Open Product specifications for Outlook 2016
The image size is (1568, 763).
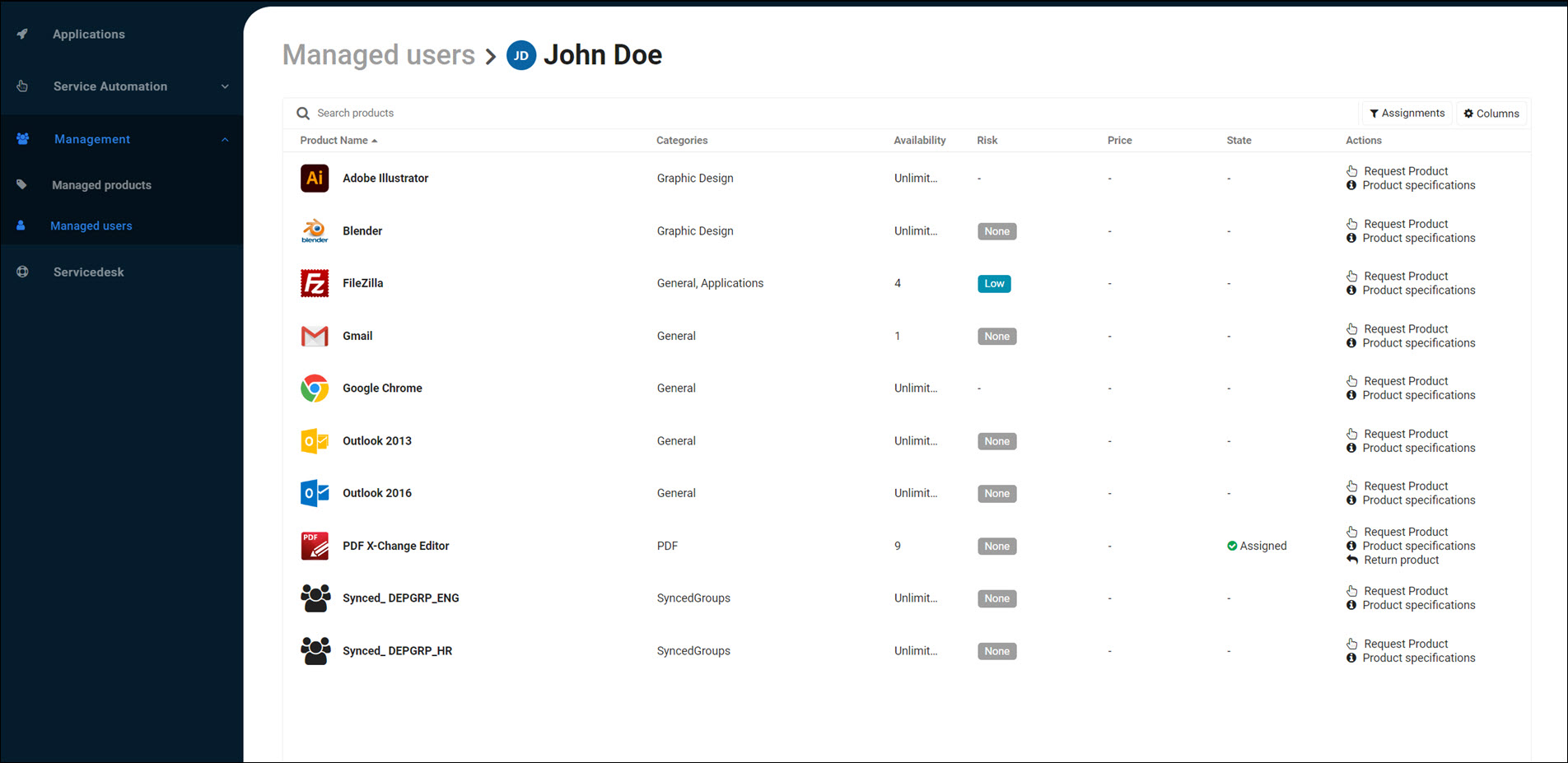pos(1419,500)
